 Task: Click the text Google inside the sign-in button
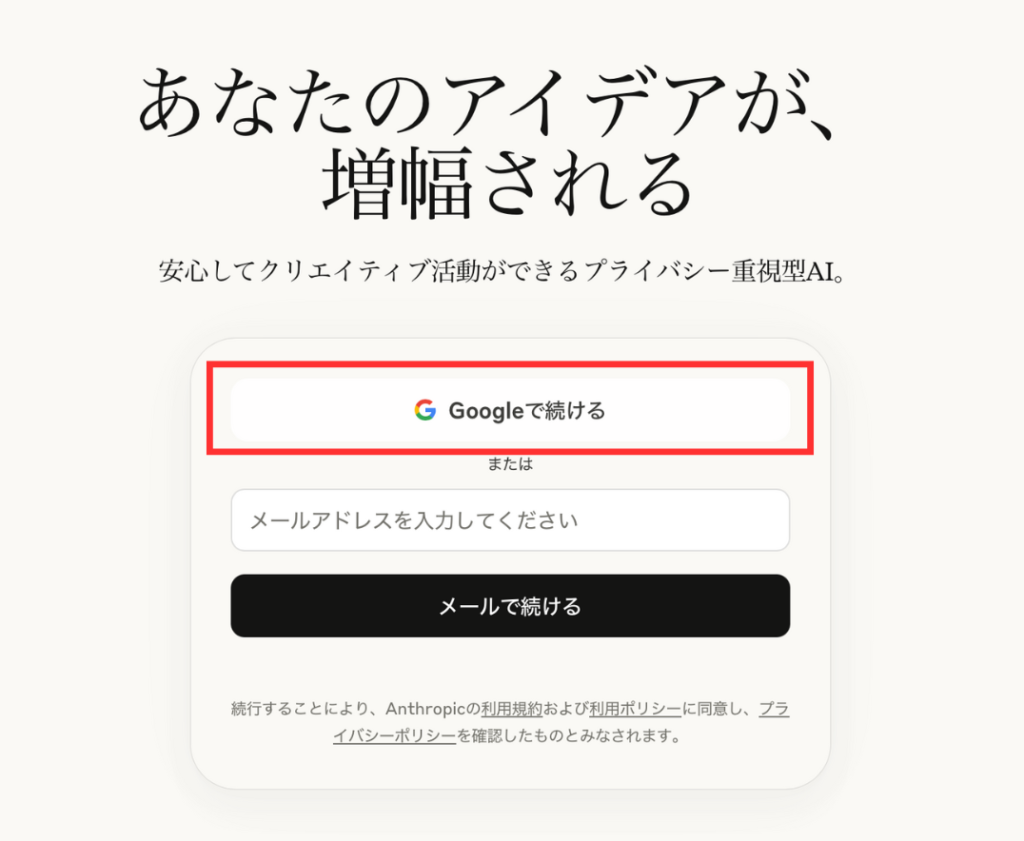point(486,411)
